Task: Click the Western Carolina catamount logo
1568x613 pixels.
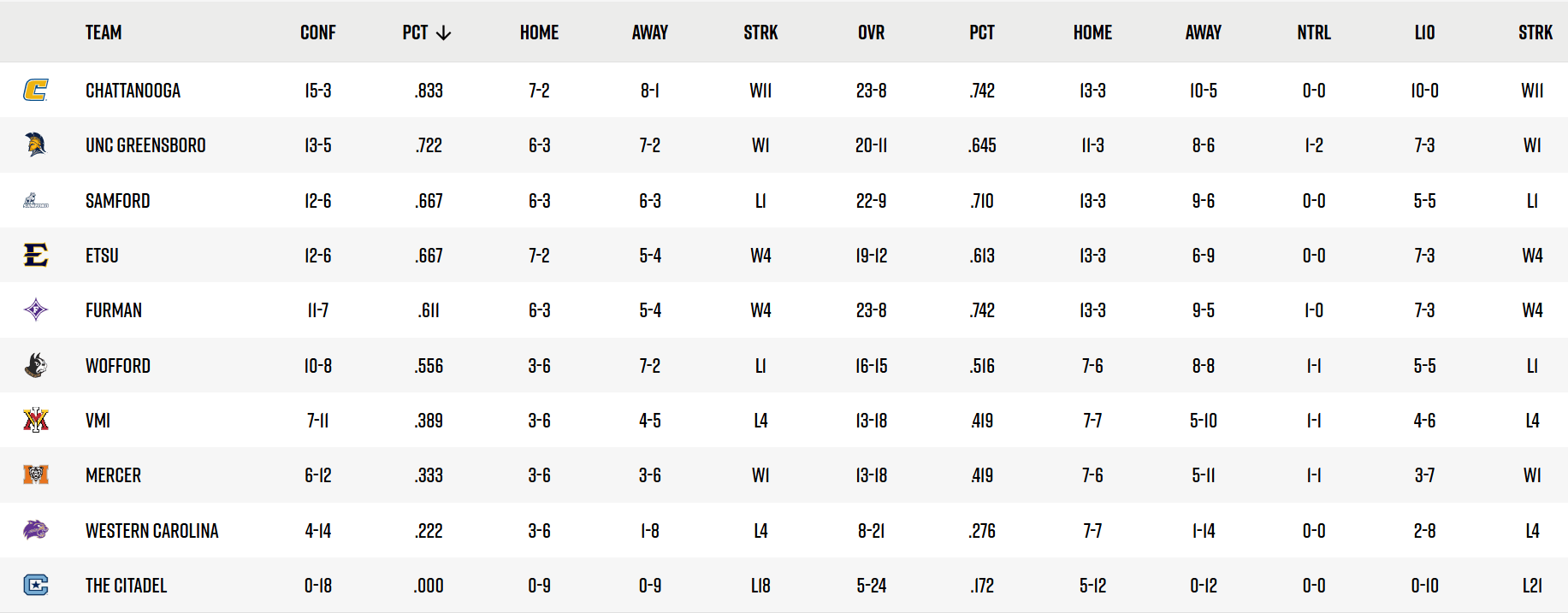Action: tap(36, 530)
